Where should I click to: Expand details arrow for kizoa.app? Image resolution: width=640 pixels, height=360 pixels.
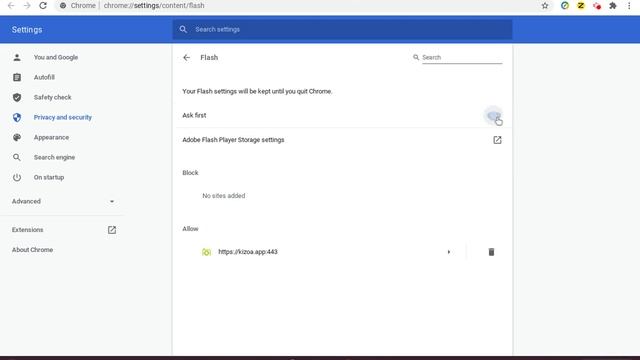pos(449,252)
